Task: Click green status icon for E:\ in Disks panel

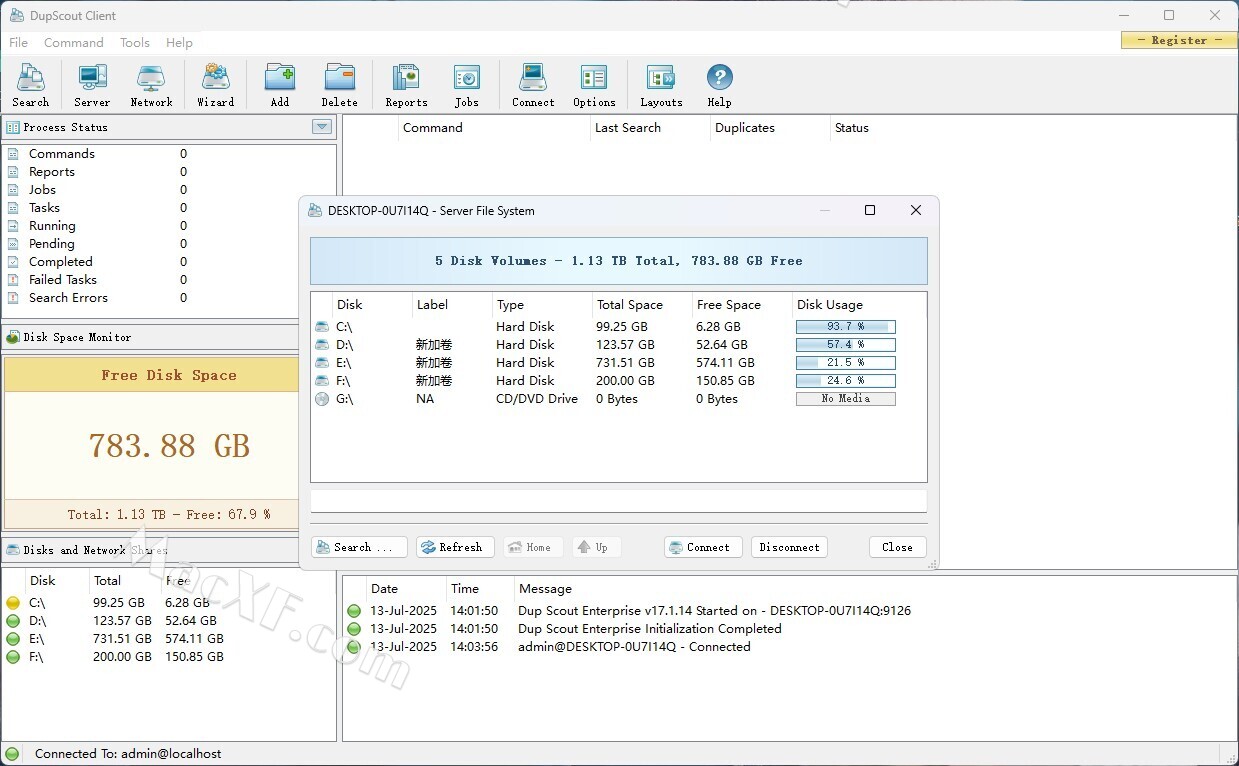Action: [x=13, y=639]
